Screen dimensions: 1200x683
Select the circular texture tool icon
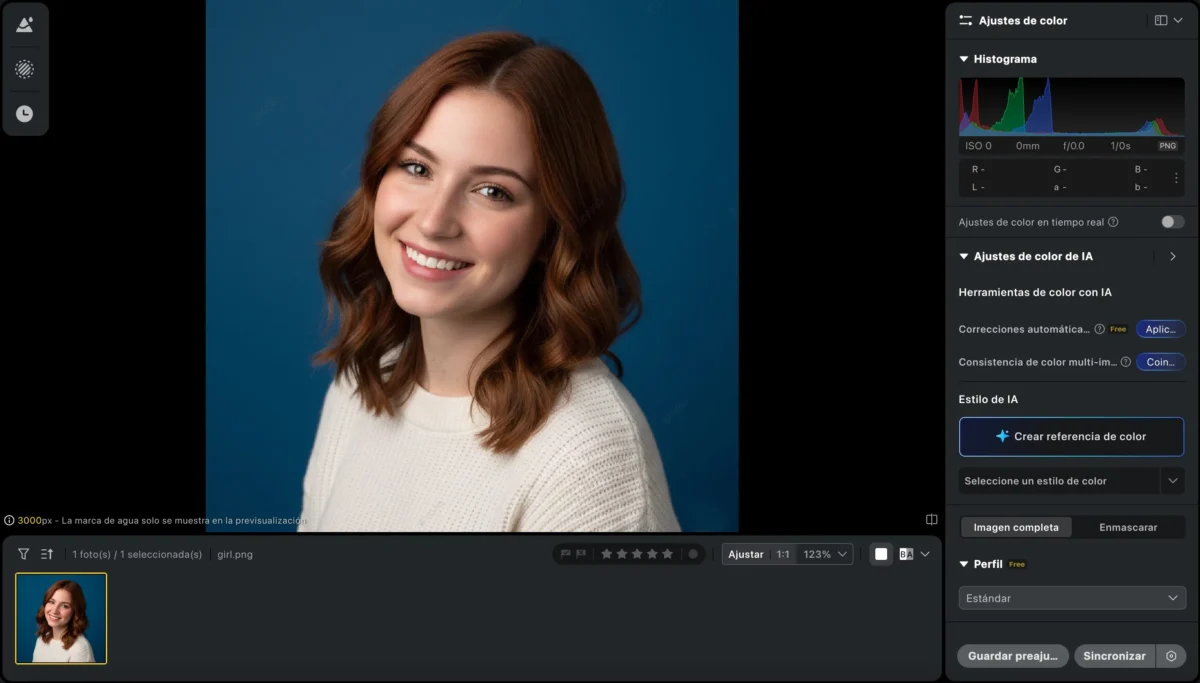point(25,69)
